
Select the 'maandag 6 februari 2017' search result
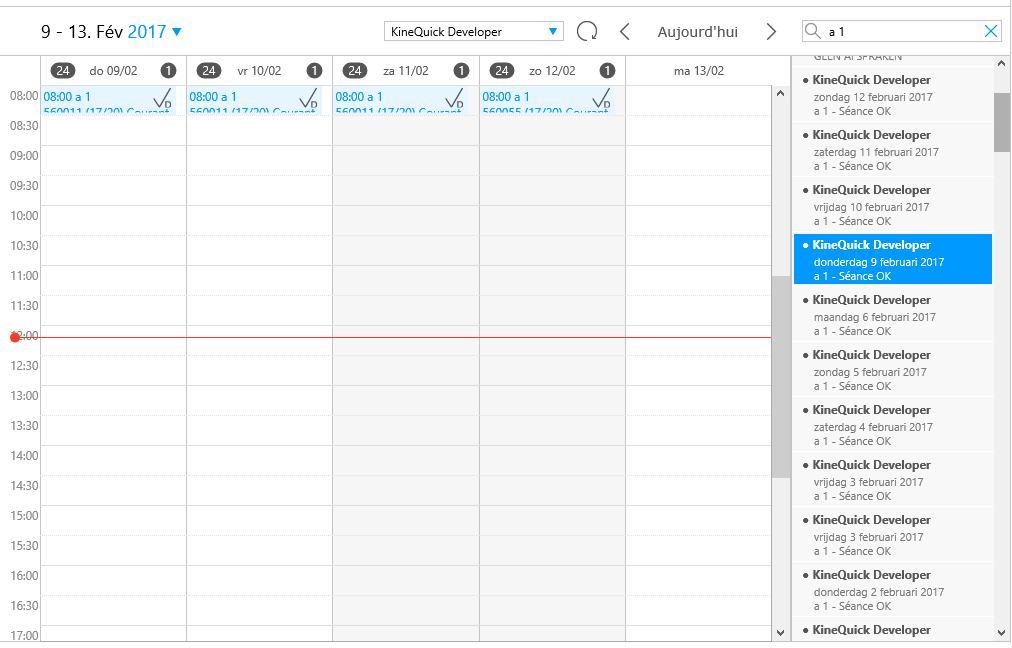point(893,314)
